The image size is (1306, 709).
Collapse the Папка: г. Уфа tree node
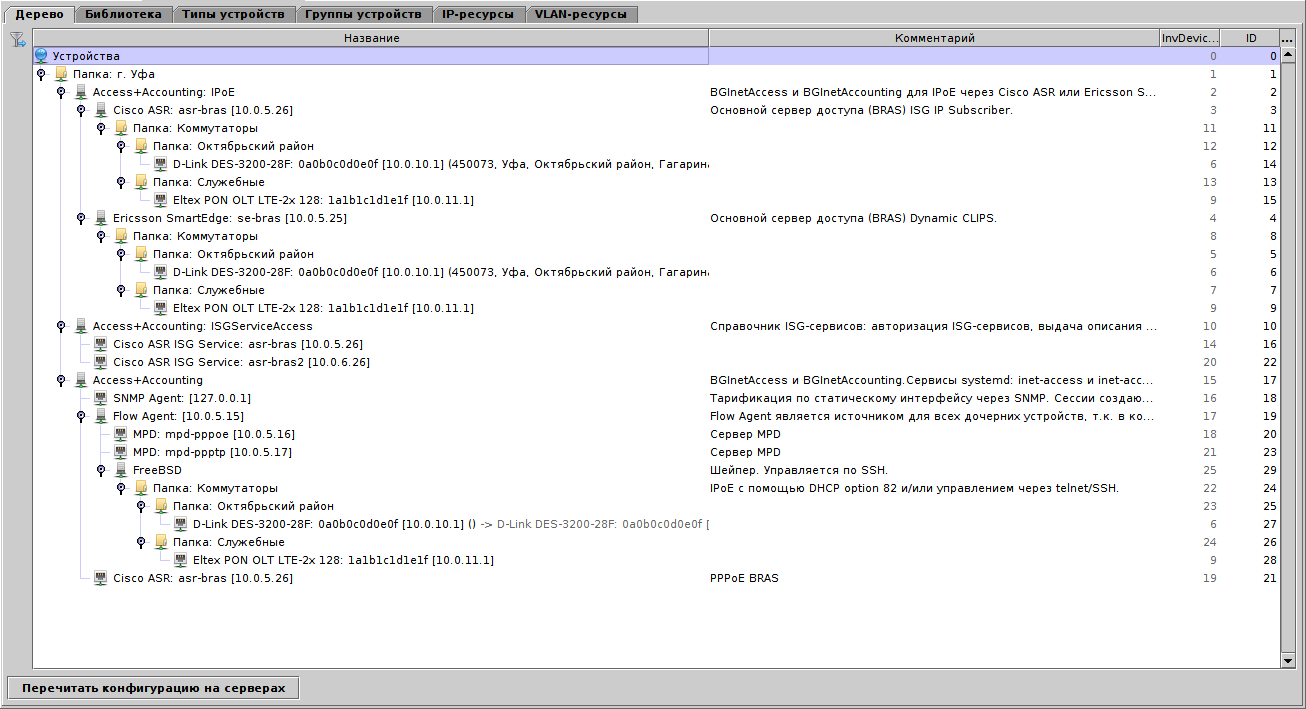[x=42, y=73]
